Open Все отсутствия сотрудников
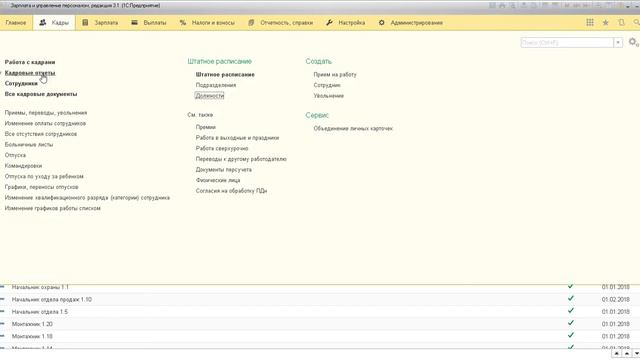640x360 pixels. tap(41, 134)
